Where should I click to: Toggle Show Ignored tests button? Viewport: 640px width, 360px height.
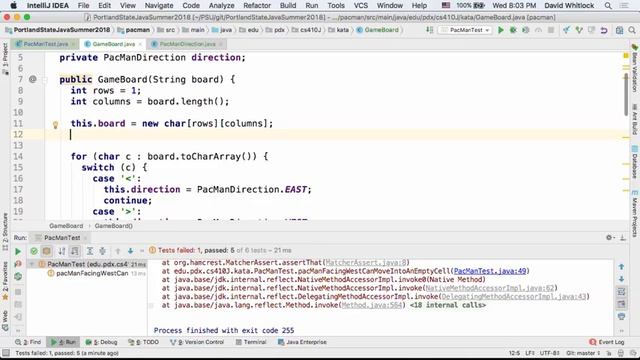tap(47, 251)
